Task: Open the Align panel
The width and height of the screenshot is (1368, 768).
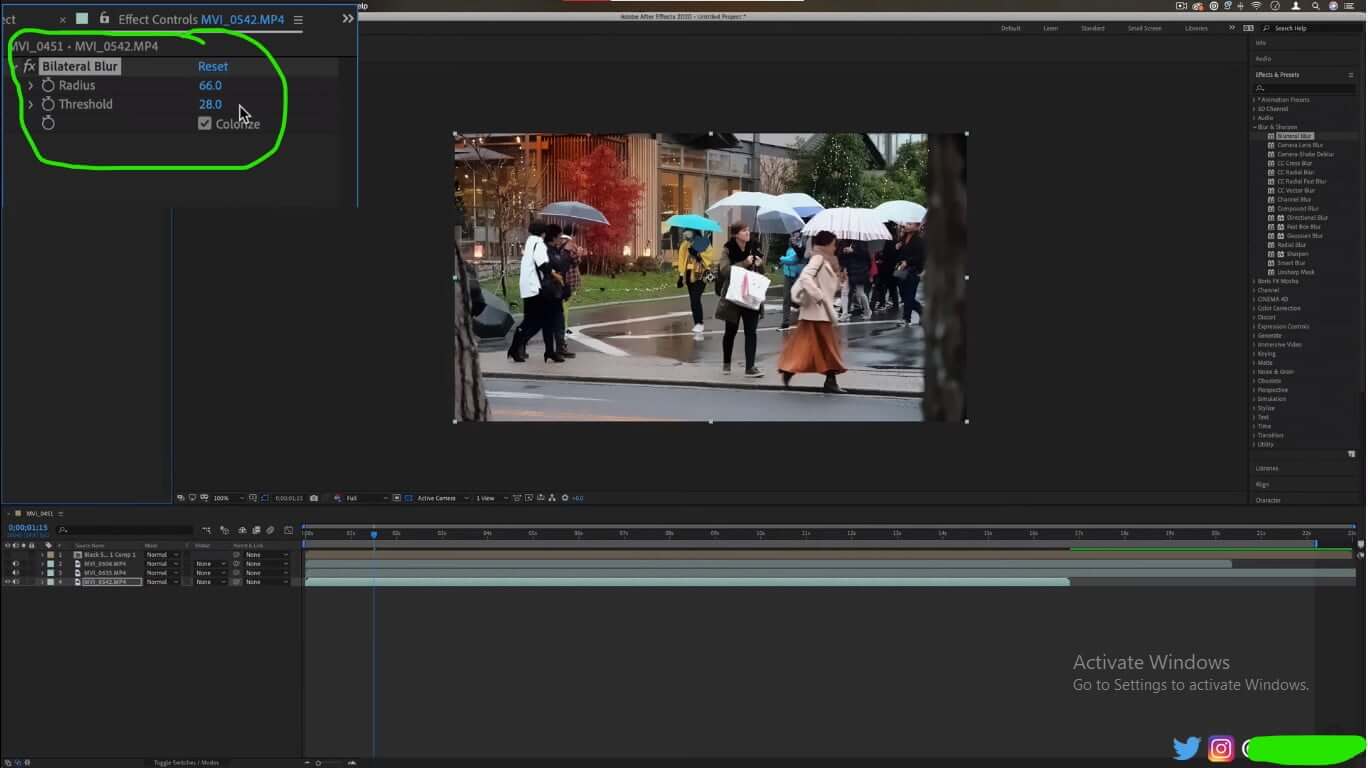Action: click(x=1262, y=484)
